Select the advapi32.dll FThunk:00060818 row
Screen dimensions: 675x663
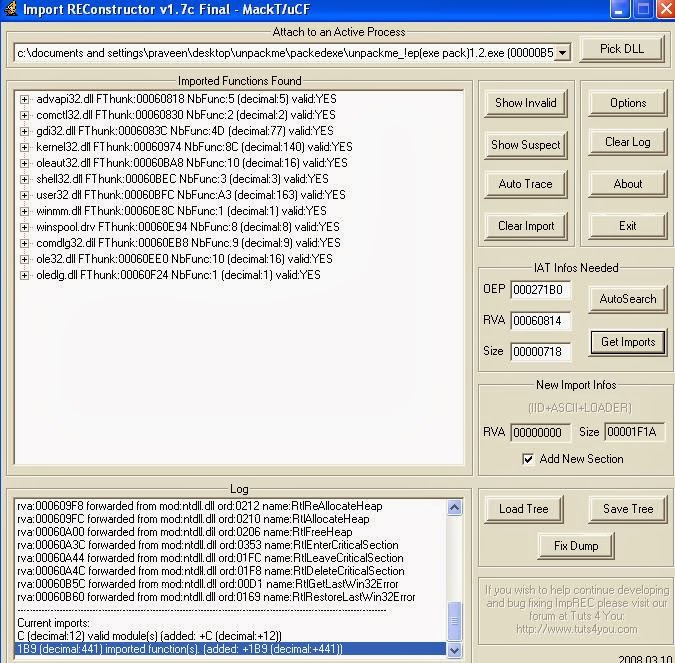pos(186,99)
